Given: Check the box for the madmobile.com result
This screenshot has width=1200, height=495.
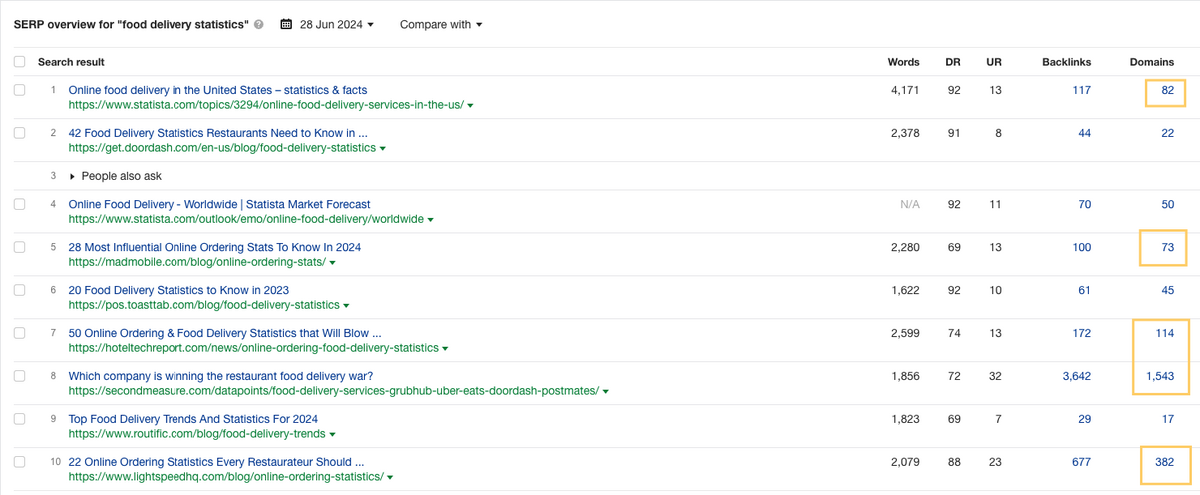Looking at the screenshot, I should click(20, 247).
